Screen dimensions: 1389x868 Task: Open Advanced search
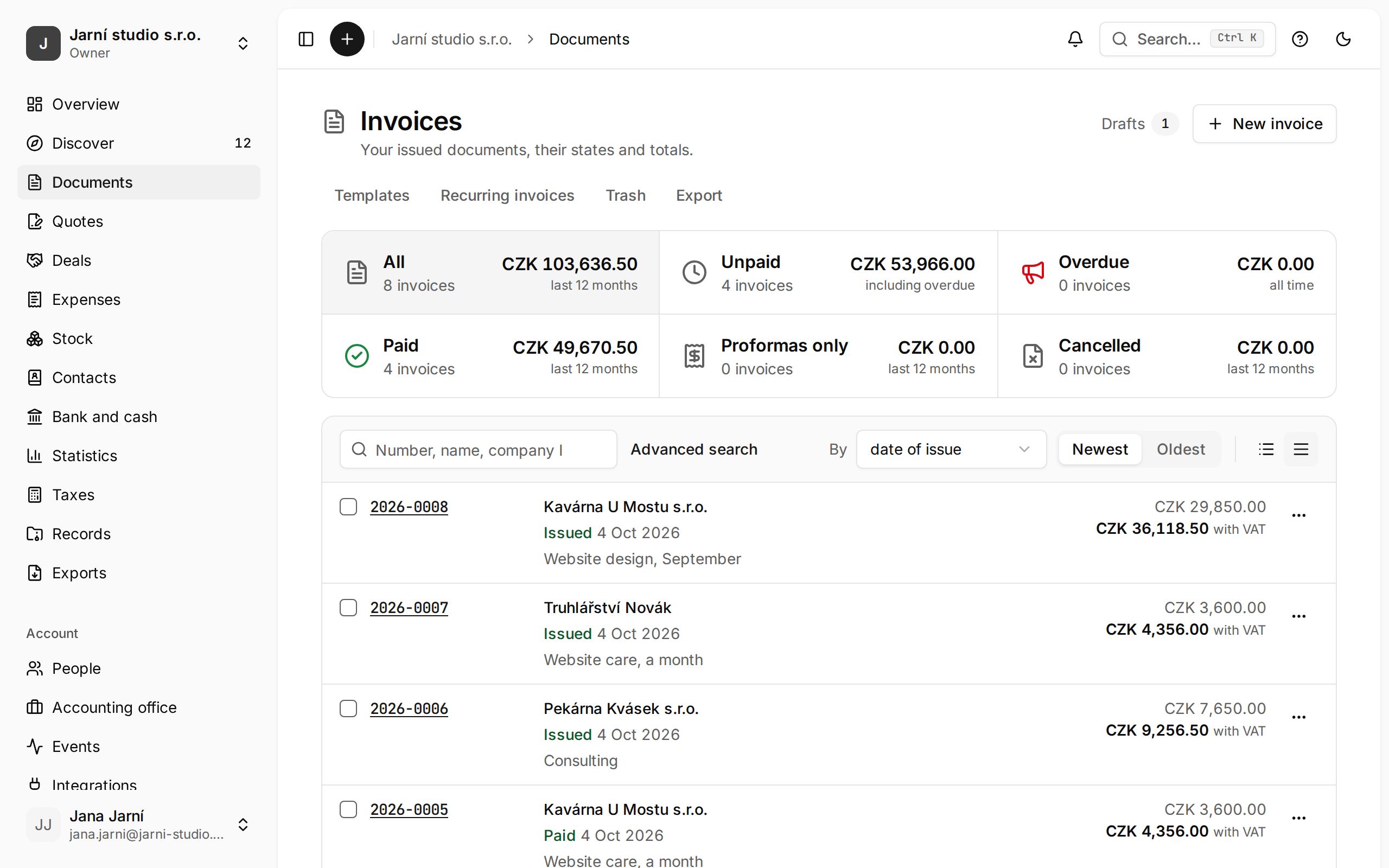coord(694,450)
